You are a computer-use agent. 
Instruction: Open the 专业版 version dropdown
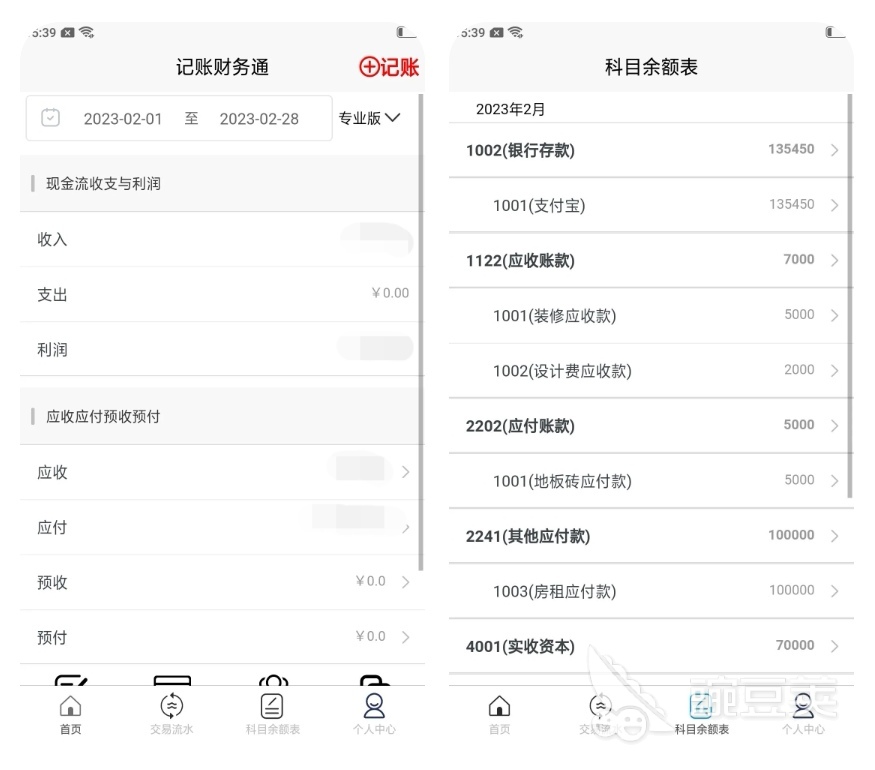[x=370, y=118]
